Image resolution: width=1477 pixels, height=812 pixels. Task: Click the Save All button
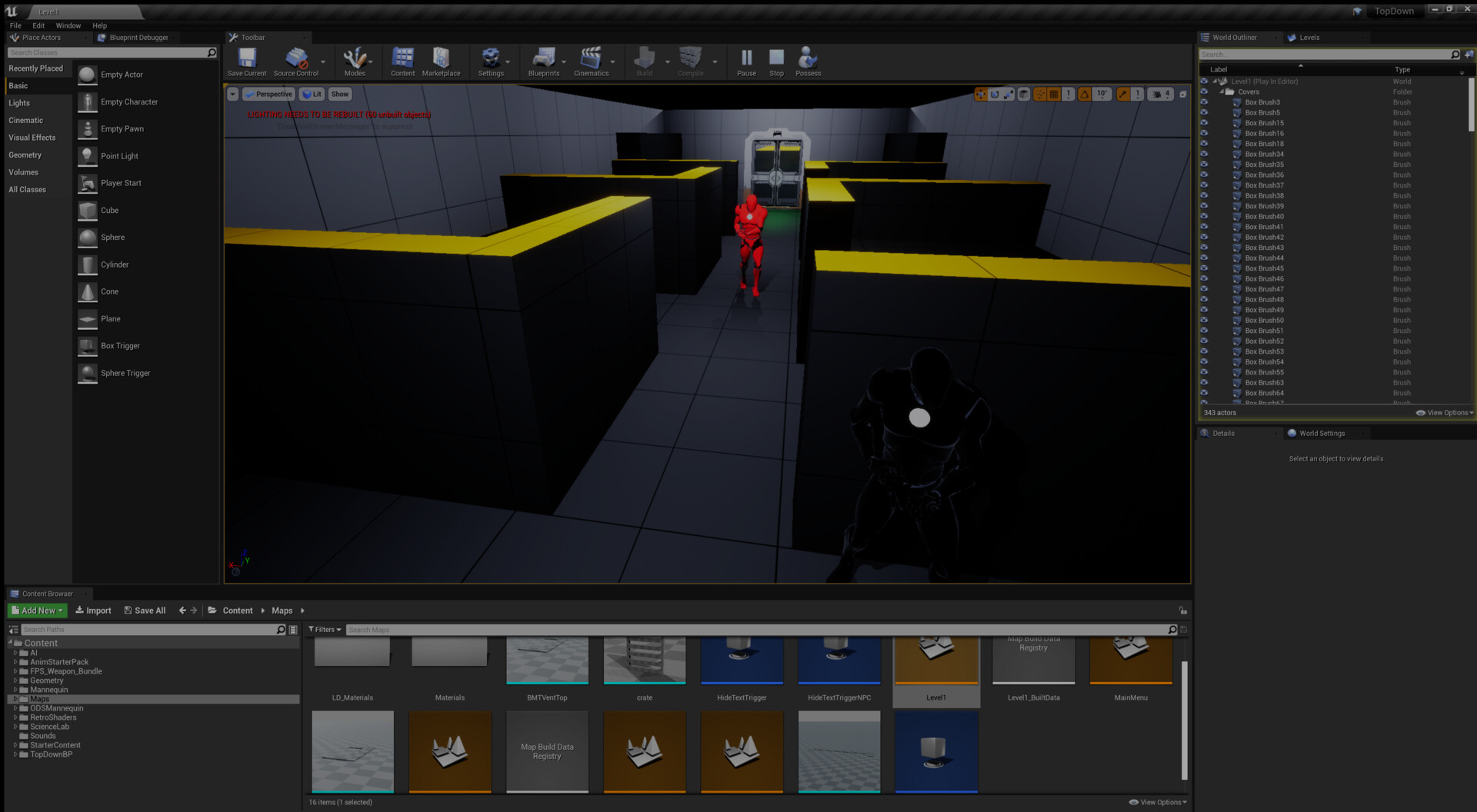(145, 611)
